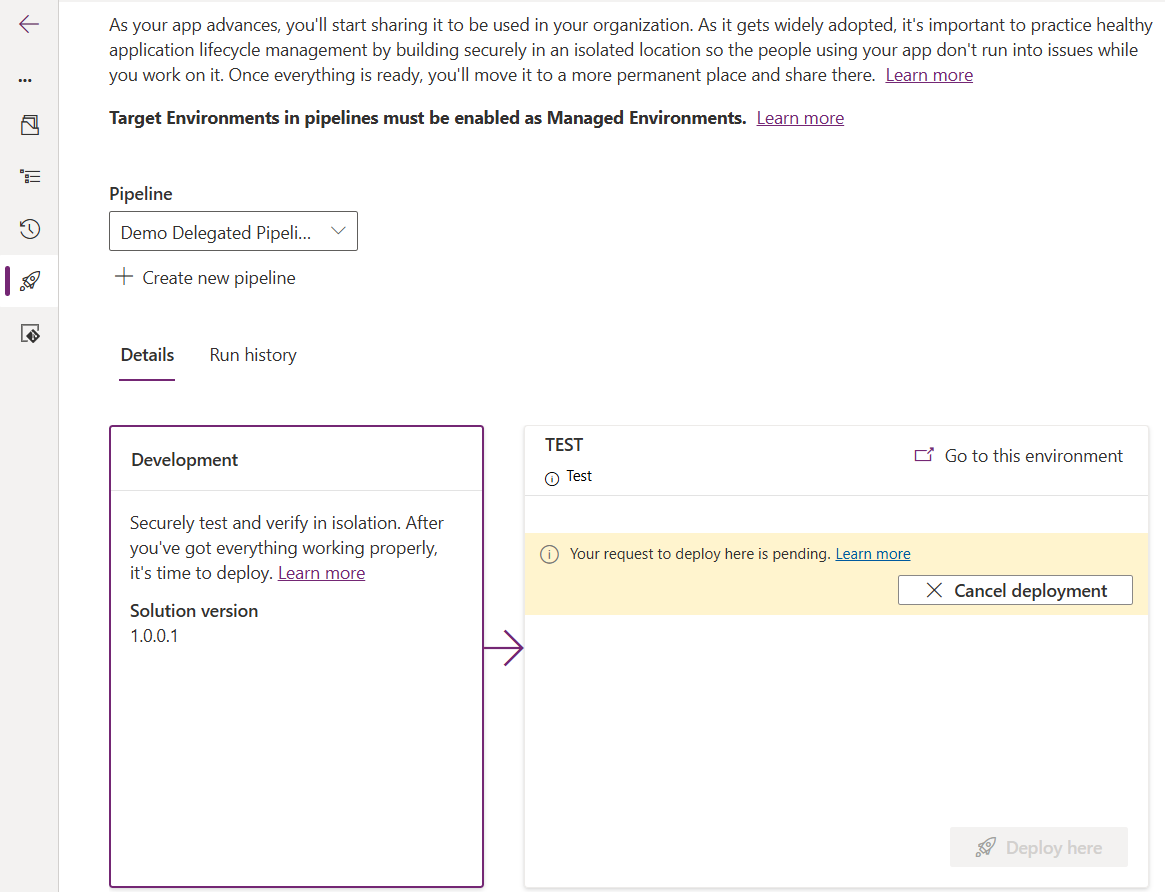
Task: Click the back arrow in the sidebar
Action: [29, 25]
